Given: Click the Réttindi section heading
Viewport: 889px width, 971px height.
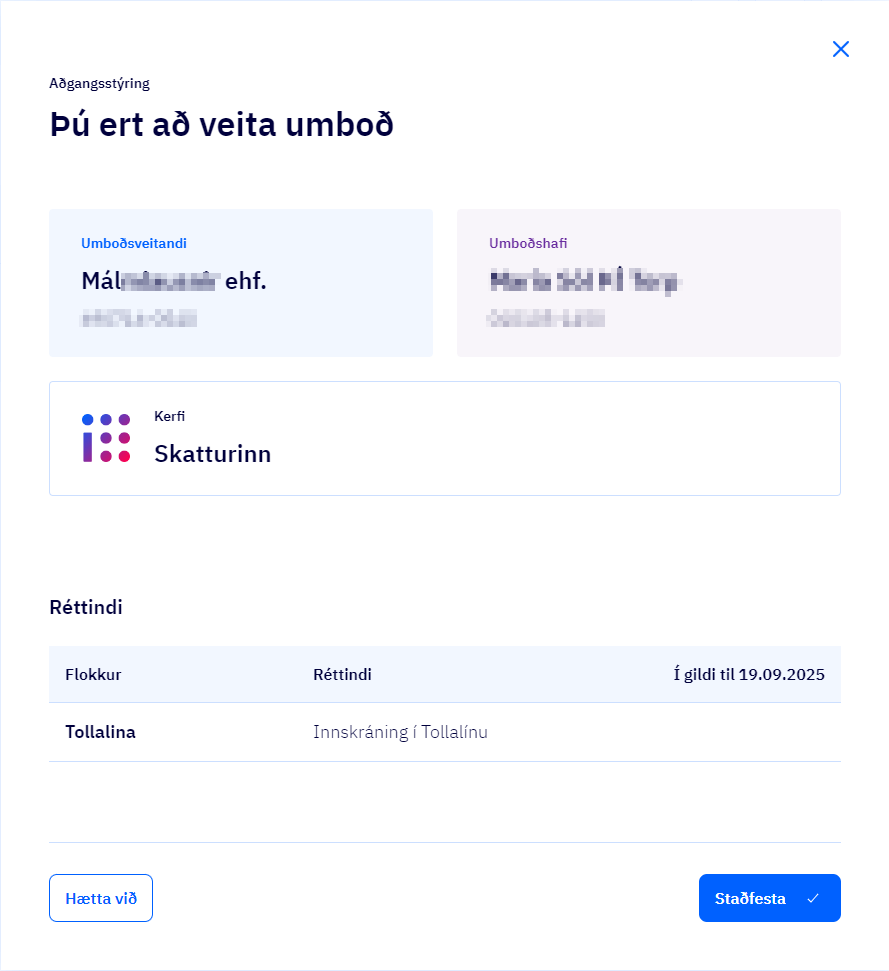Looking at the screenshot, I should click(x=86, y=607).
